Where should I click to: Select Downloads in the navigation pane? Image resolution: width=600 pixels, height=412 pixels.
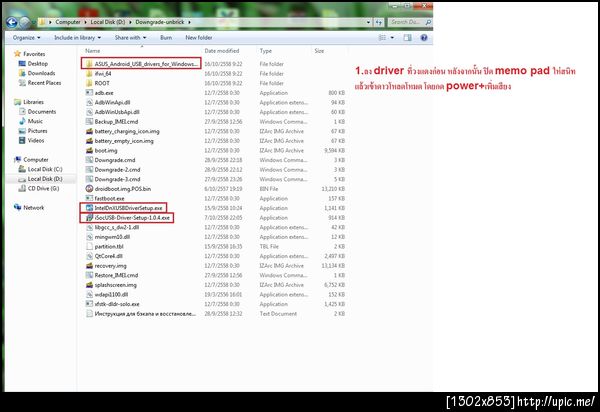point(41,73)
